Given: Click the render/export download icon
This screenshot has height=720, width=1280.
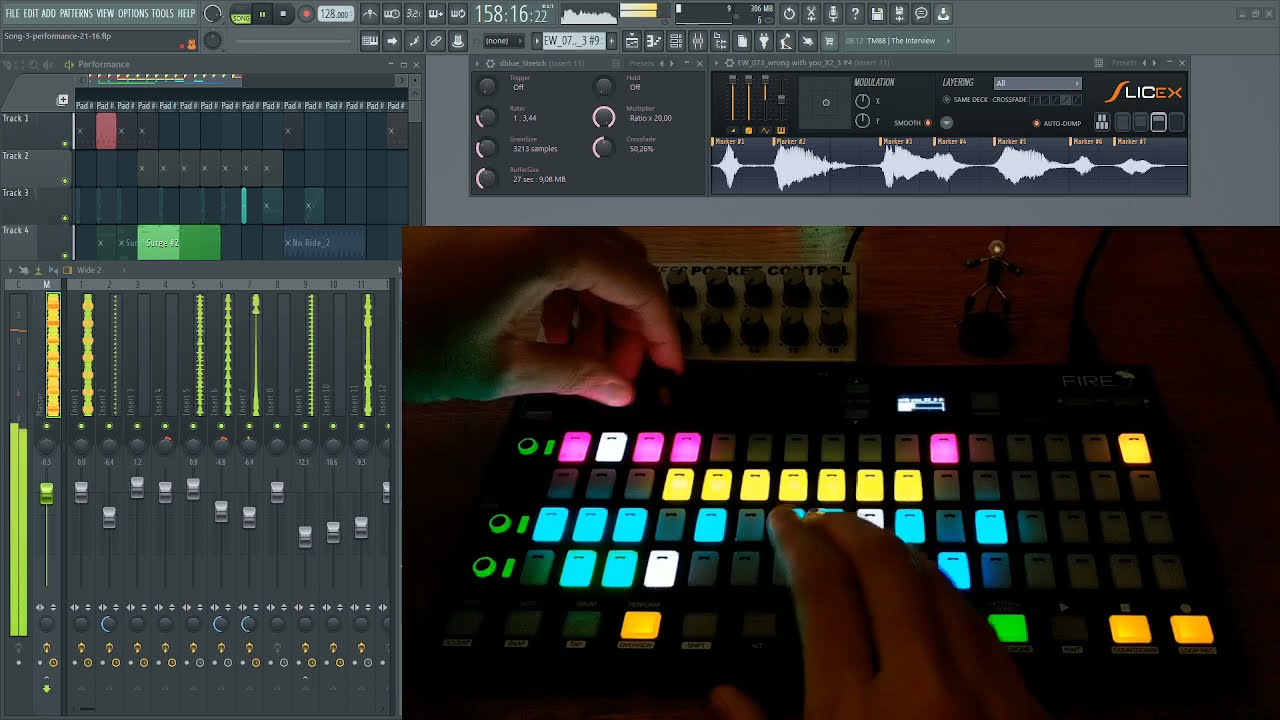Looking at the screenshot, I should click(943, 14).
